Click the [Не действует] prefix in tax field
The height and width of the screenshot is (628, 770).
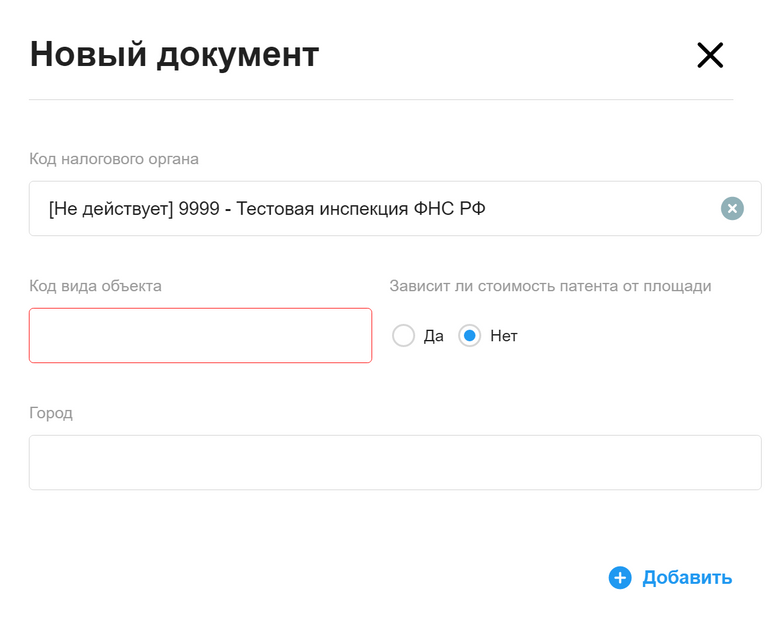[x=111, y=209]
